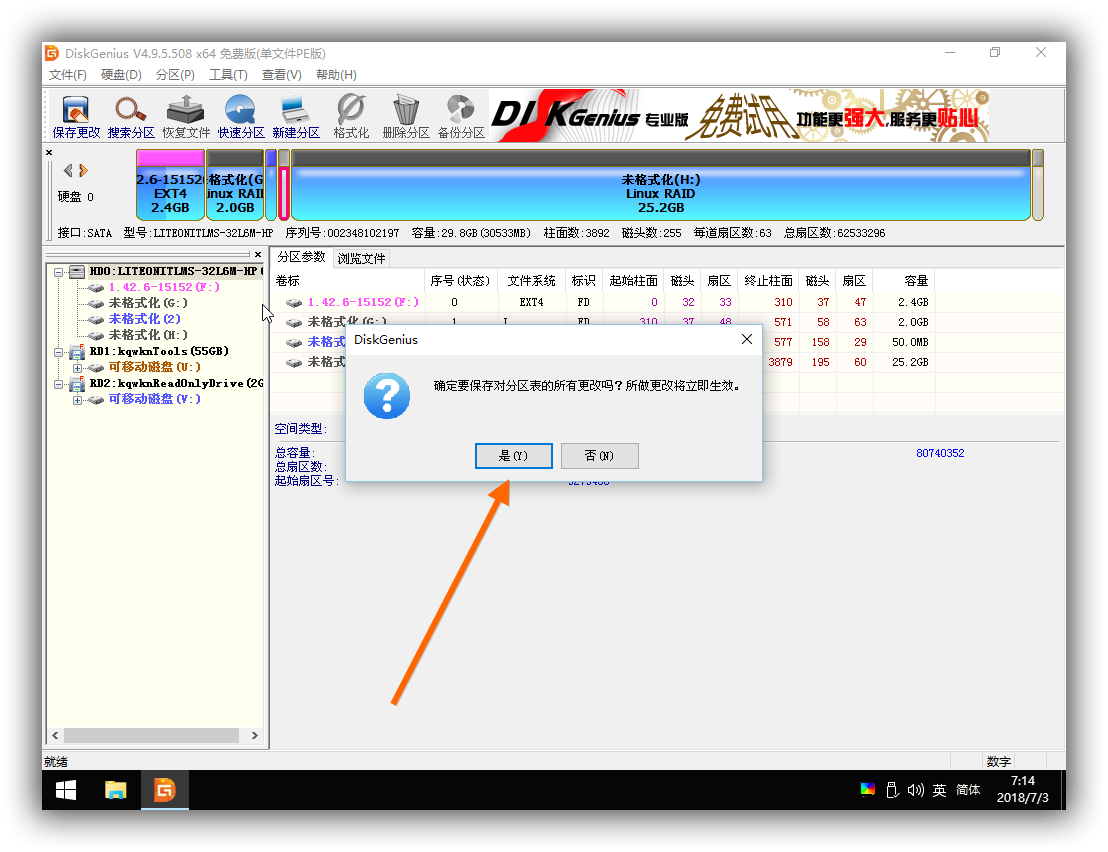Click the 英 input language indicator
1108x852 pixels.
point(939,790)
